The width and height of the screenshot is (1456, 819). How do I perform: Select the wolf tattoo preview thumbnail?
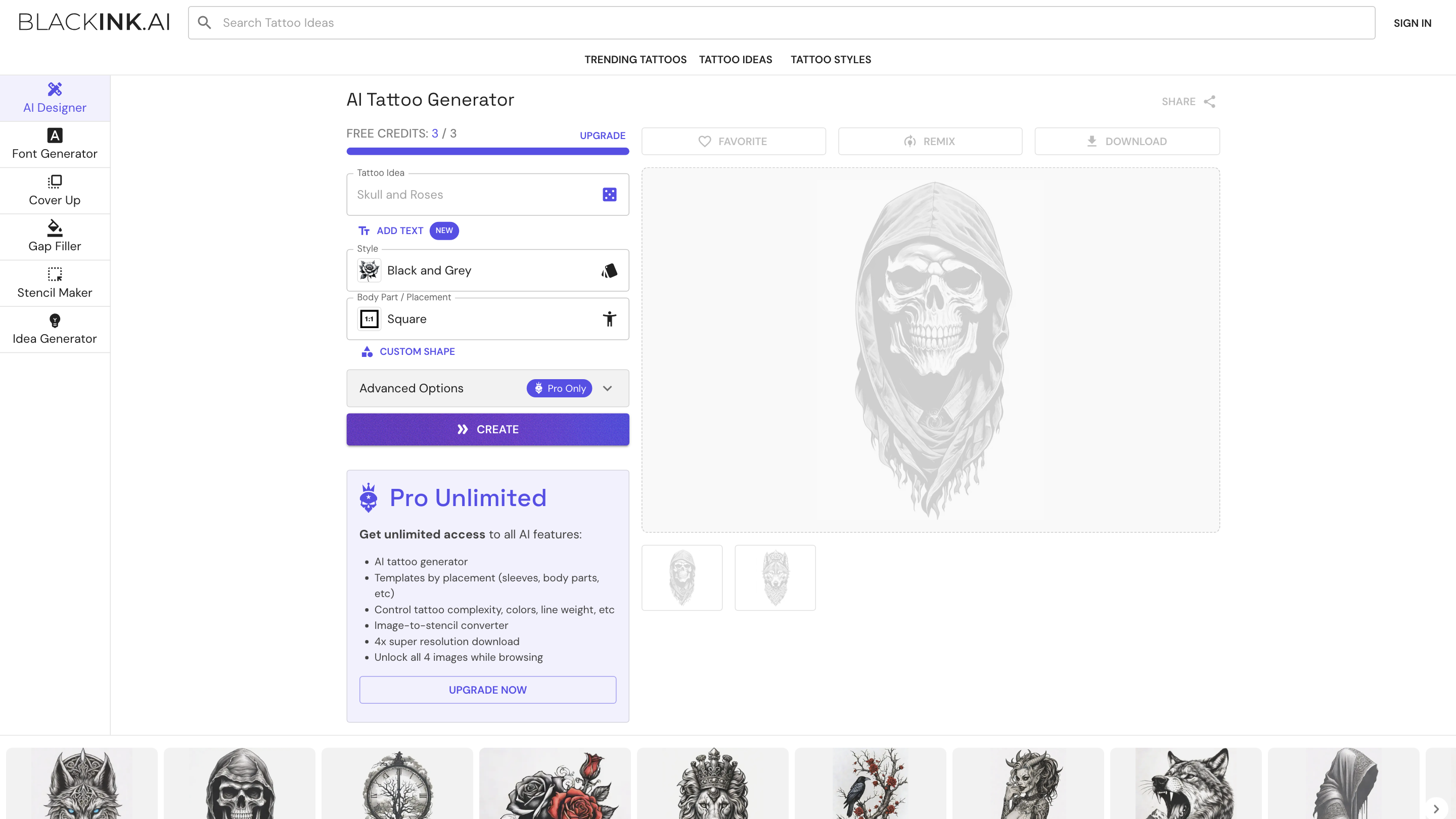click(775, 578)
